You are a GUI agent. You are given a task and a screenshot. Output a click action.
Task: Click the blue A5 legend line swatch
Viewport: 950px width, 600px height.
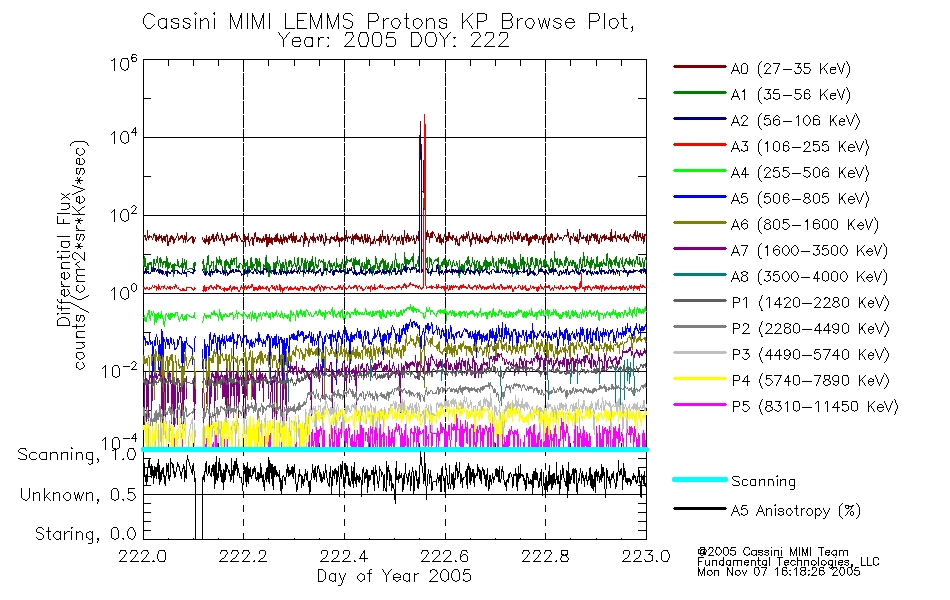[x=700, y=197]
